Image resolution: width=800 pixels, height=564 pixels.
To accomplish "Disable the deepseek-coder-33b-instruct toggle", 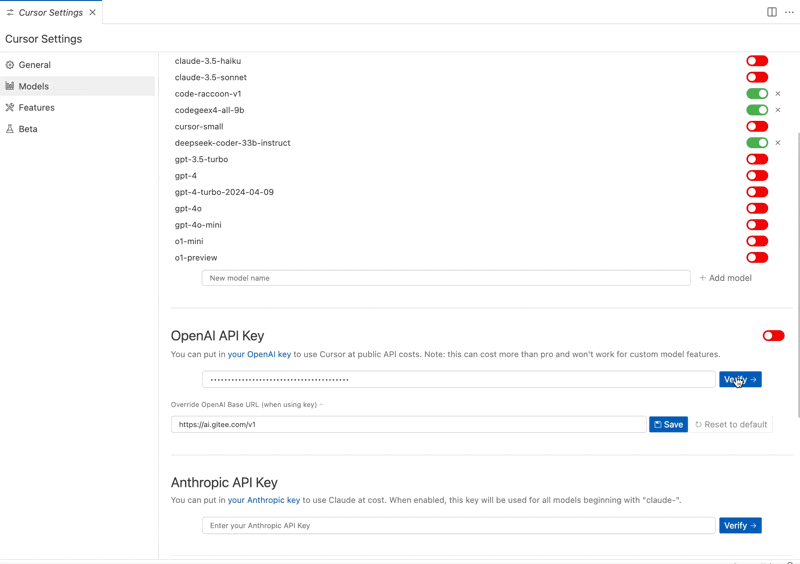I will coord(757,143).
